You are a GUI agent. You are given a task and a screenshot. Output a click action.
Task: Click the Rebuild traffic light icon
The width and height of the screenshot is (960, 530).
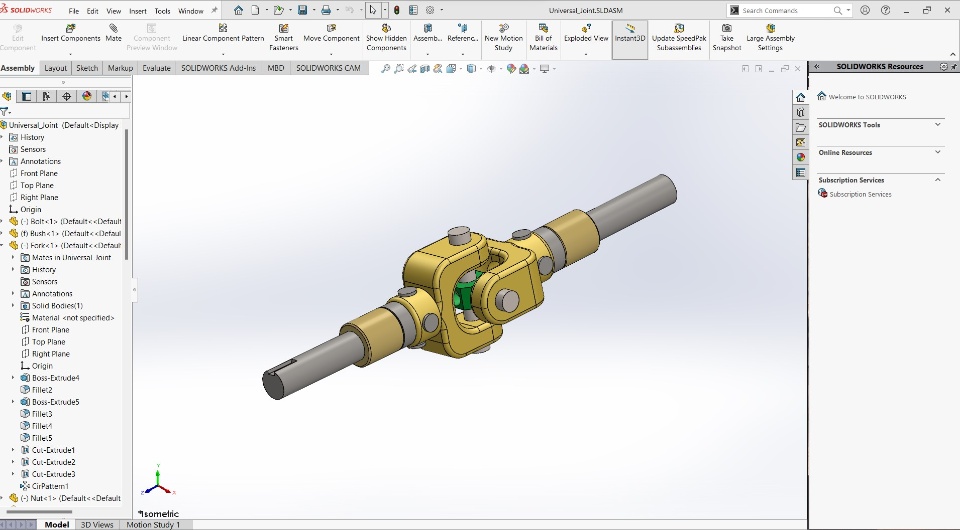coord(397,10)
